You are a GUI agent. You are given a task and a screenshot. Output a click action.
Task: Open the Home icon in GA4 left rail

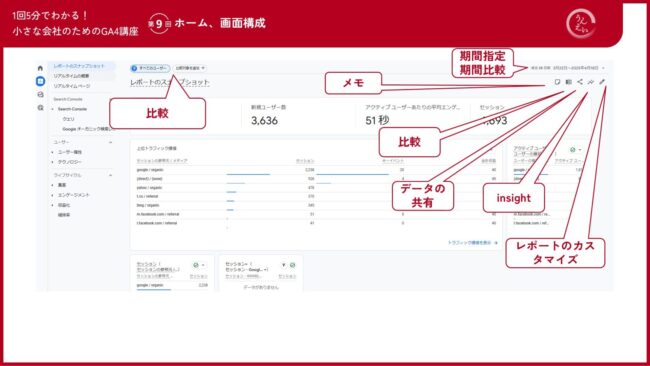coord(40,68)
